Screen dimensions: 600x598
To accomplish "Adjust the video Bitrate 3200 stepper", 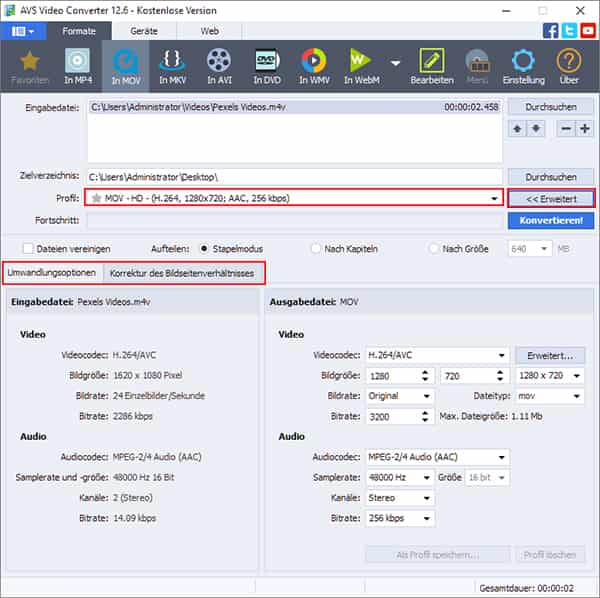I will pyautogui.click(x=425, y=416).
